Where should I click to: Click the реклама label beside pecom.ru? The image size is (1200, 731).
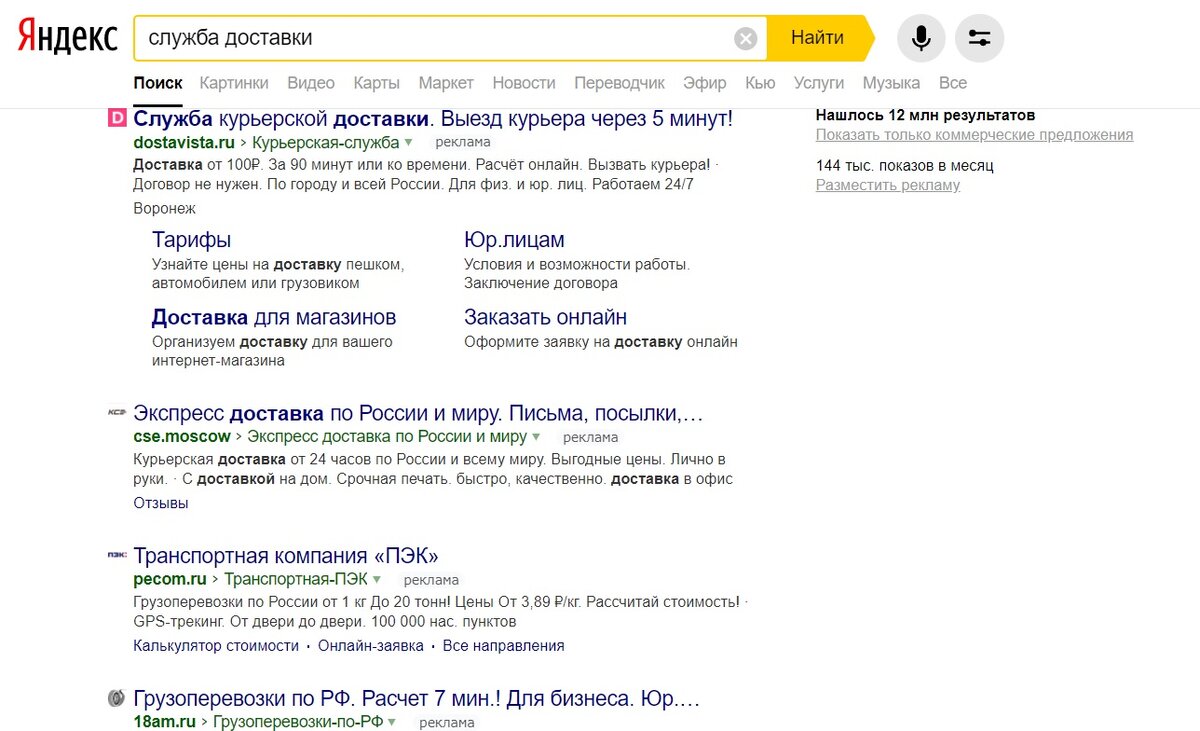[431, 580]
